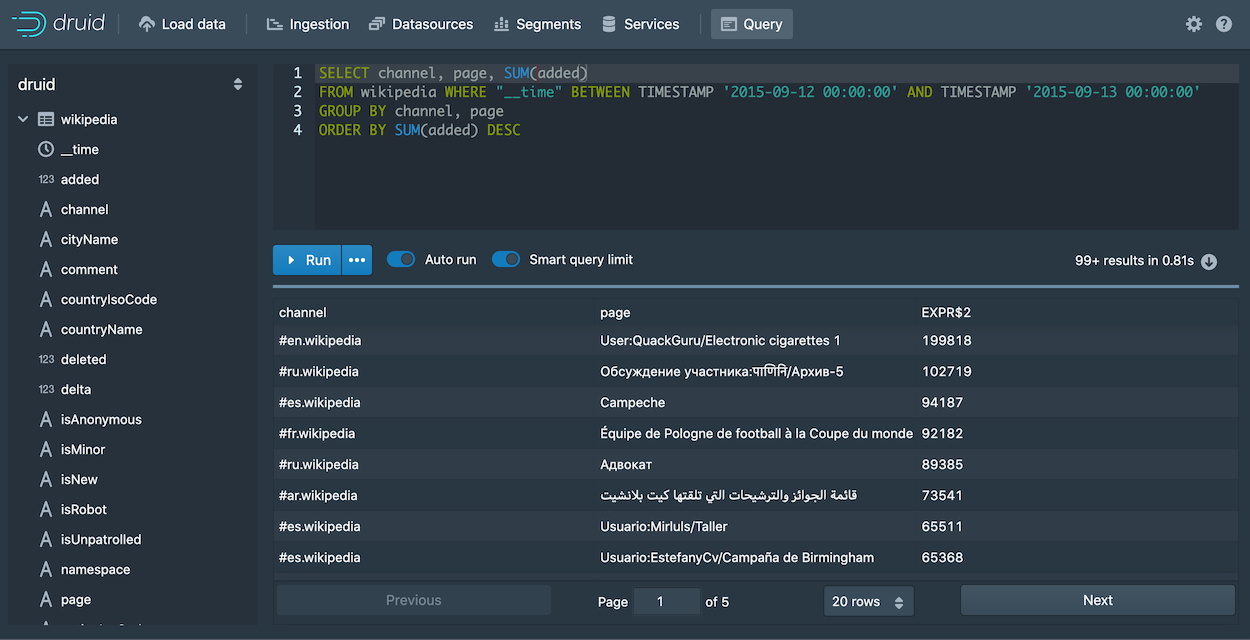Open the help question mark menu
This screenshot has width=1250, height=640.
(1224, 24)
